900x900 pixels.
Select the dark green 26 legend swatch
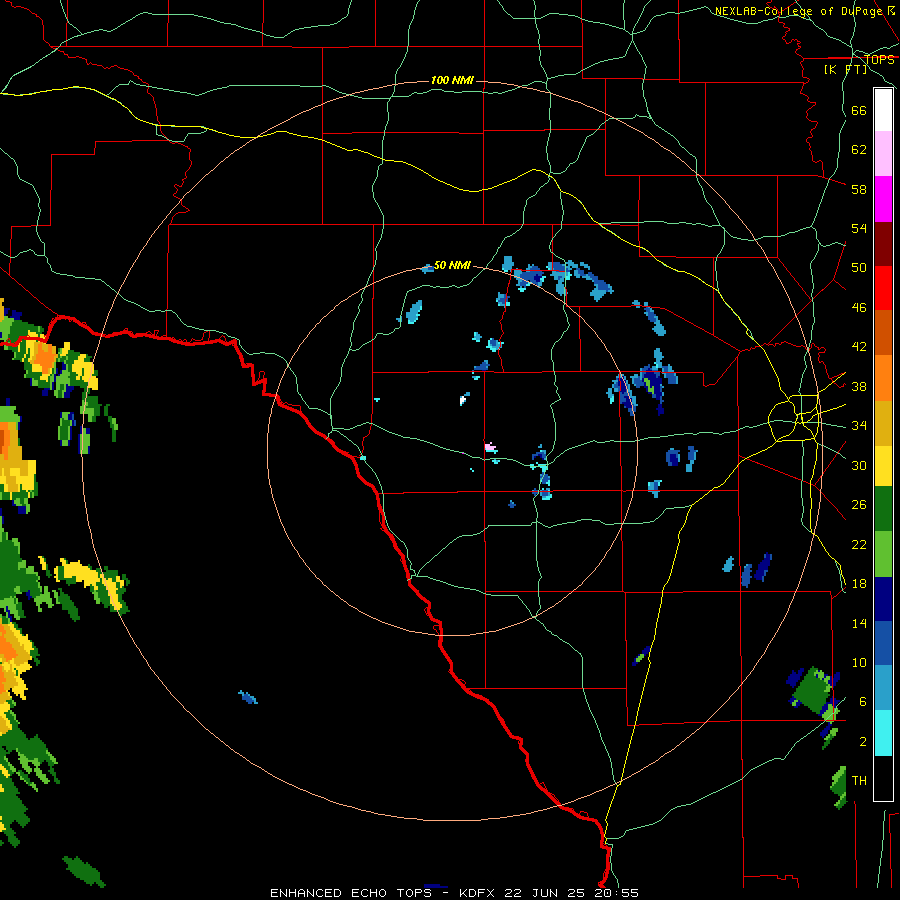point(883,508)
